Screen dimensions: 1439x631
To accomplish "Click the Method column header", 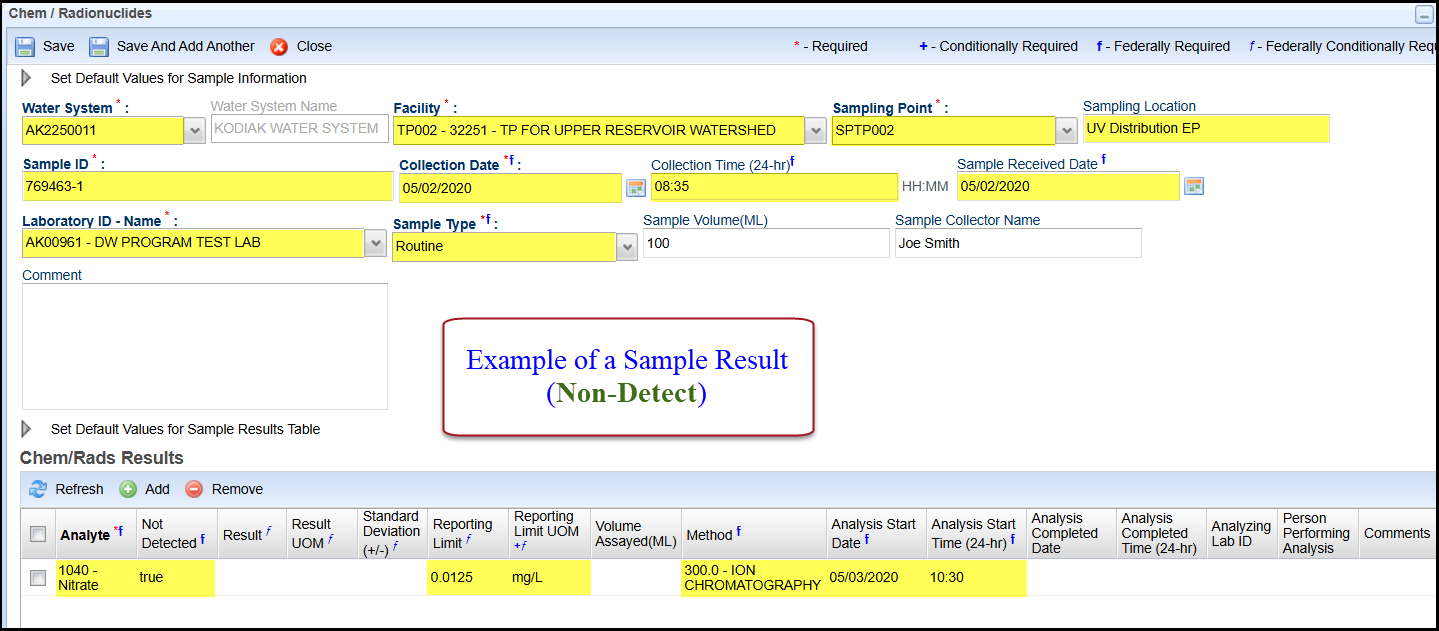I will tap(709, 535).
